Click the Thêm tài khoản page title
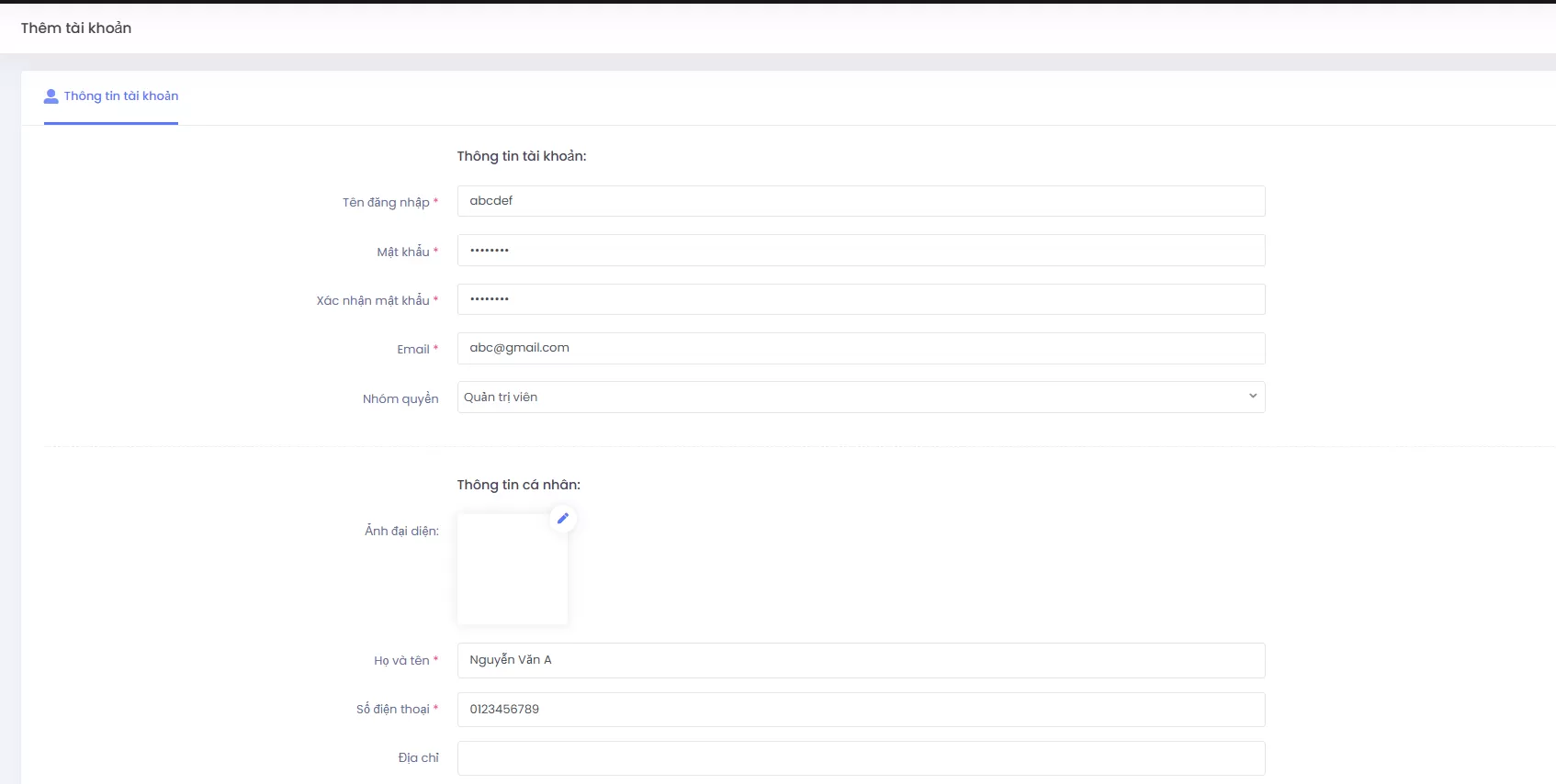The width and height of the screenshot is (1556, 784). tap(76, 28)
